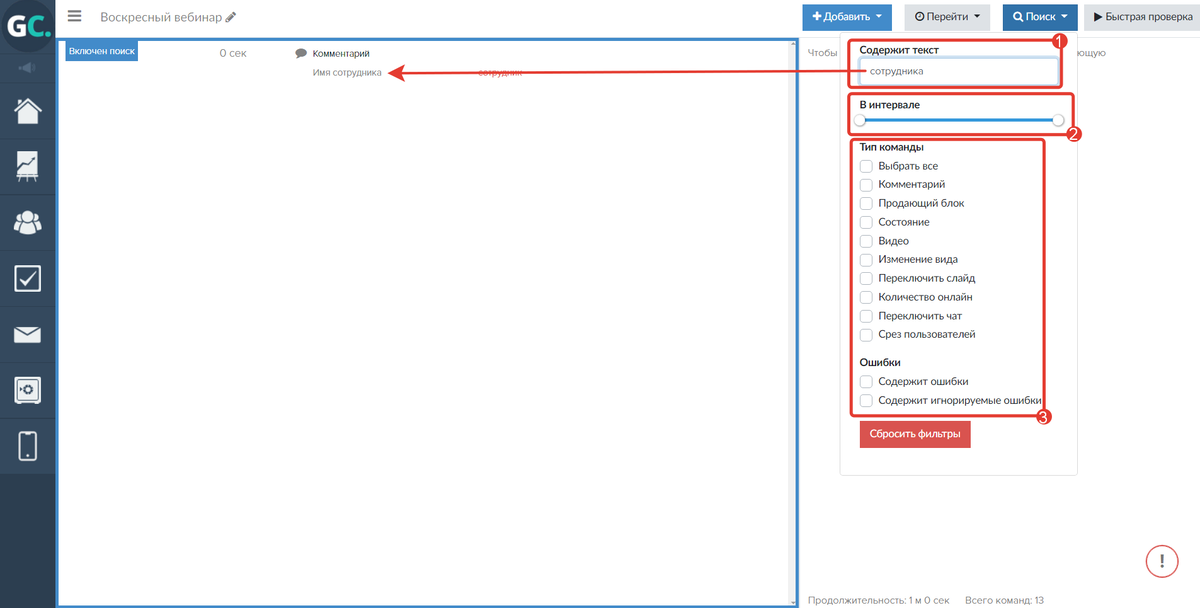
Task: Click the safe vault sidebar icon
Action: pyautogui.click(x=27, y=389)
